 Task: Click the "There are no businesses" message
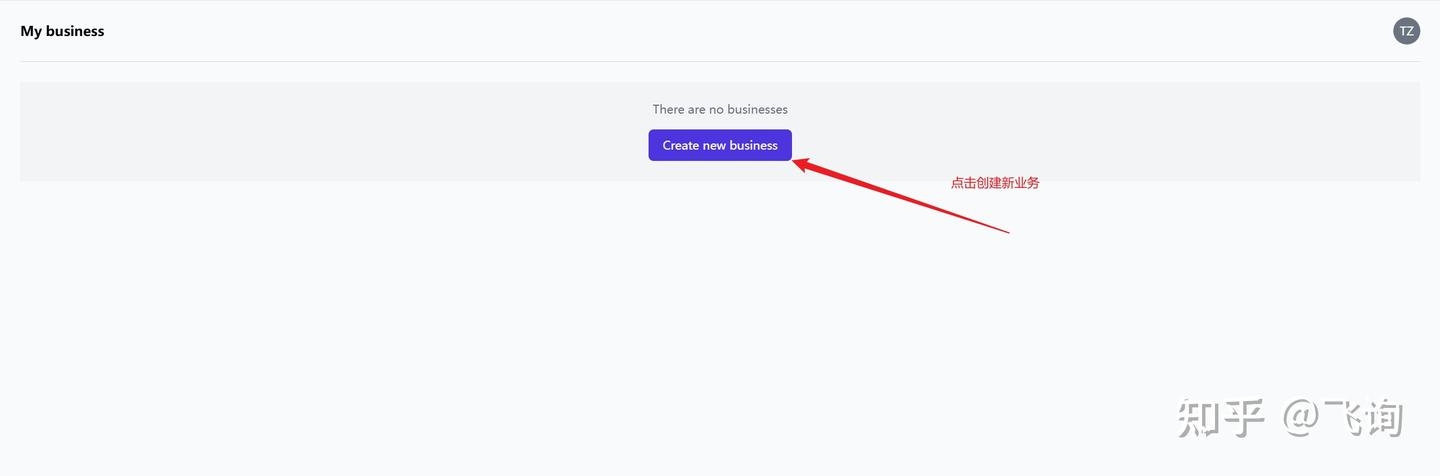[x=720, y=109]
